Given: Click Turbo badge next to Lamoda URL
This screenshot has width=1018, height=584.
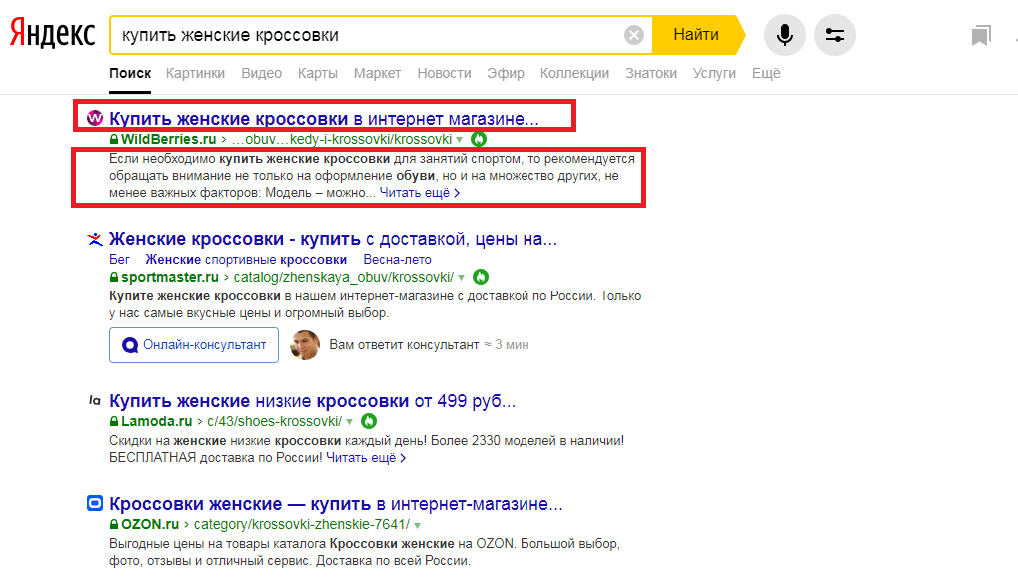Looking at the screenshot, I should [369, 421].
